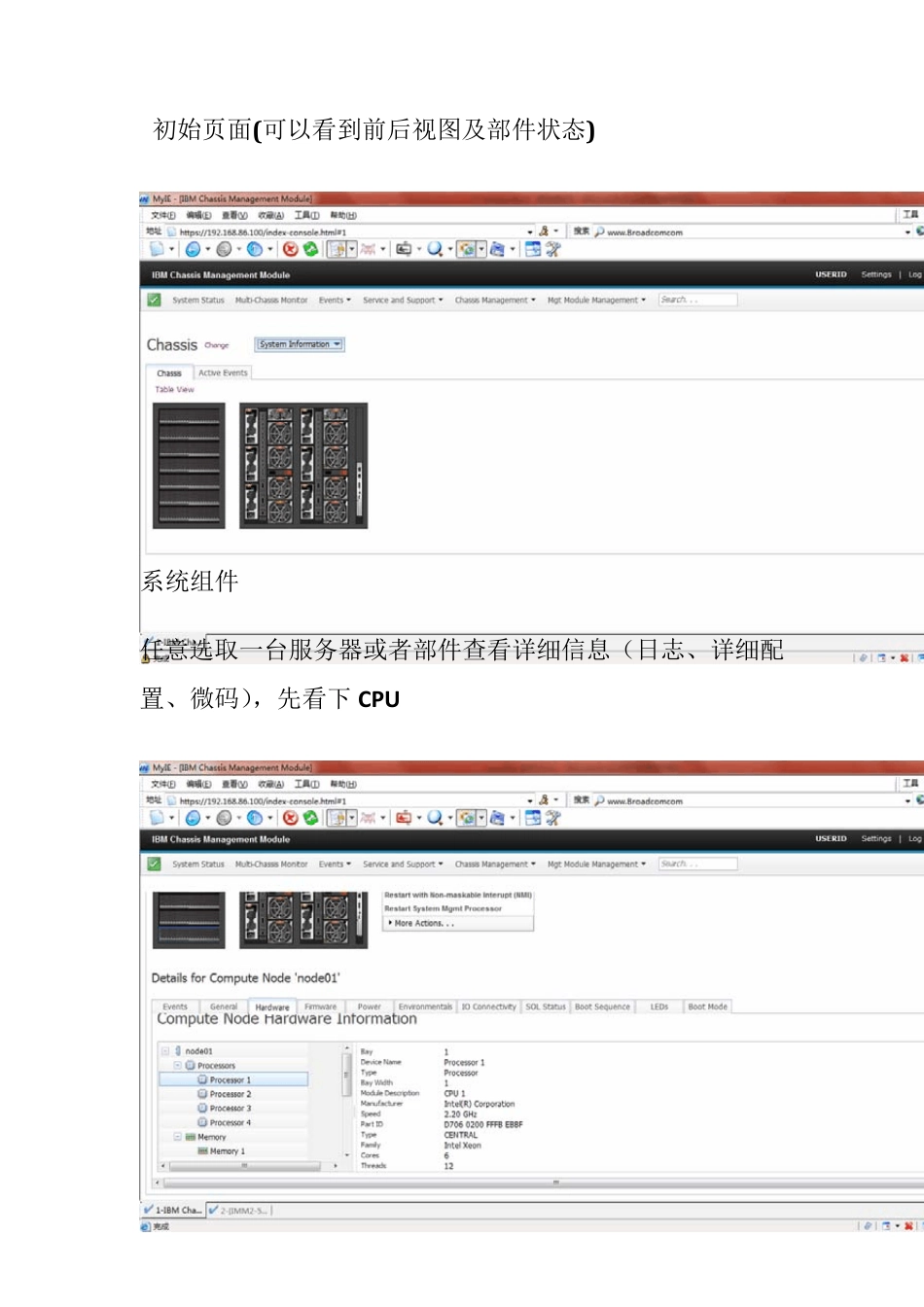Click magnifier zoom icon in upper browser toolbar
The width and height of the screenshot is (924, 1307).
434,249
